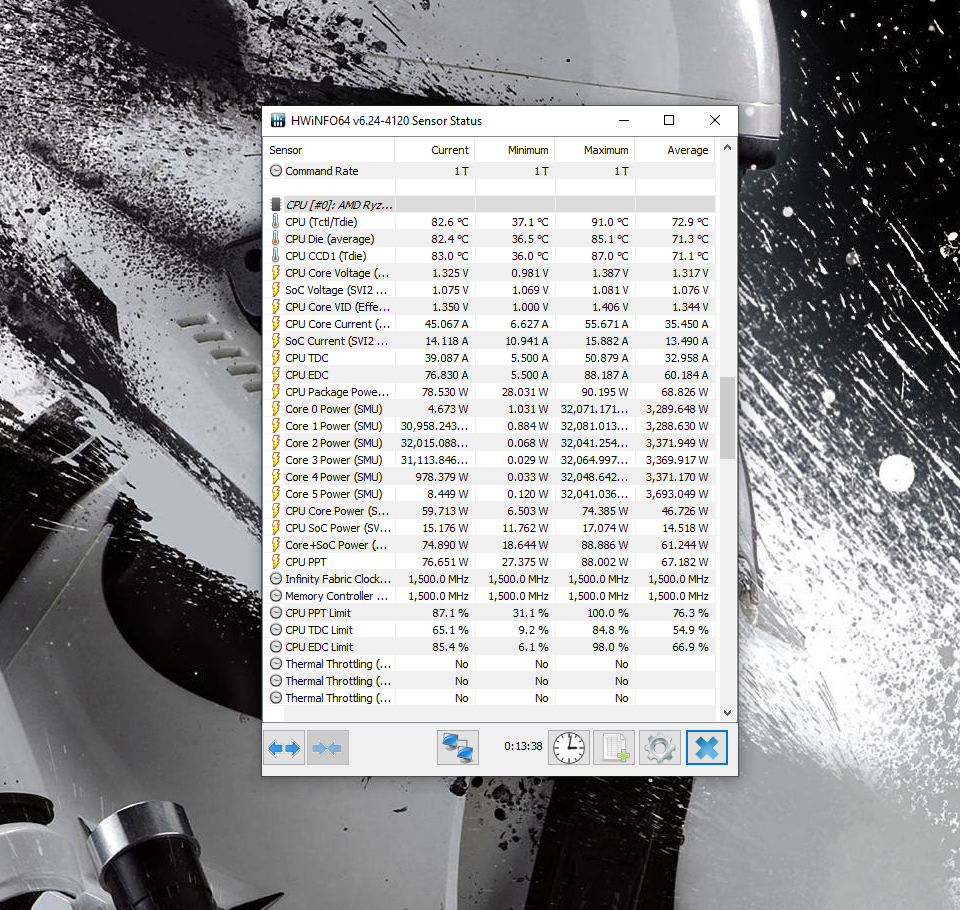Select the CPU SoC Power row label
The height and width of the screenshot is (910, 960).
[337, 528]
